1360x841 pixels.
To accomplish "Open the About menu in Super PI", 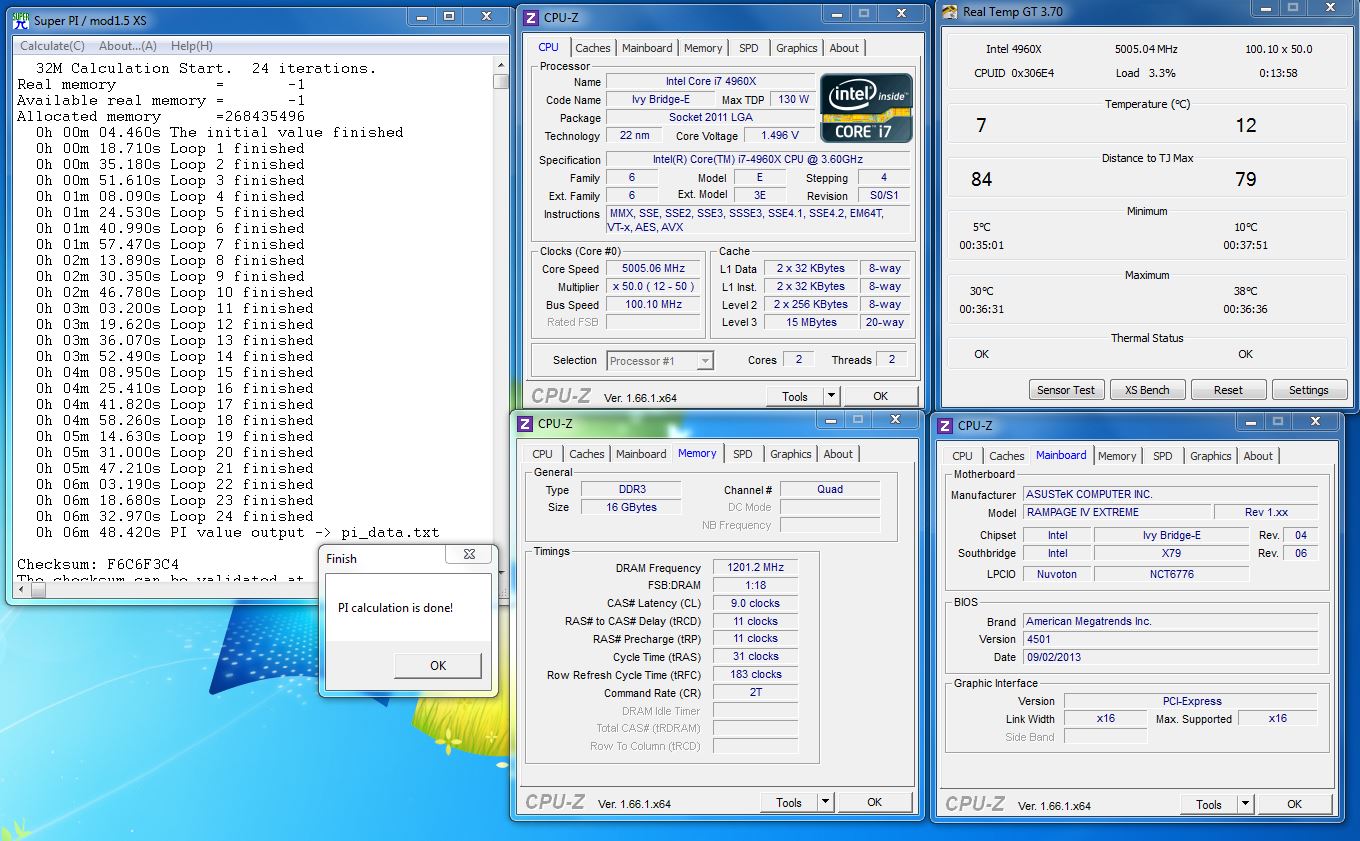I will pyautogui.click(x=128, y=46).
